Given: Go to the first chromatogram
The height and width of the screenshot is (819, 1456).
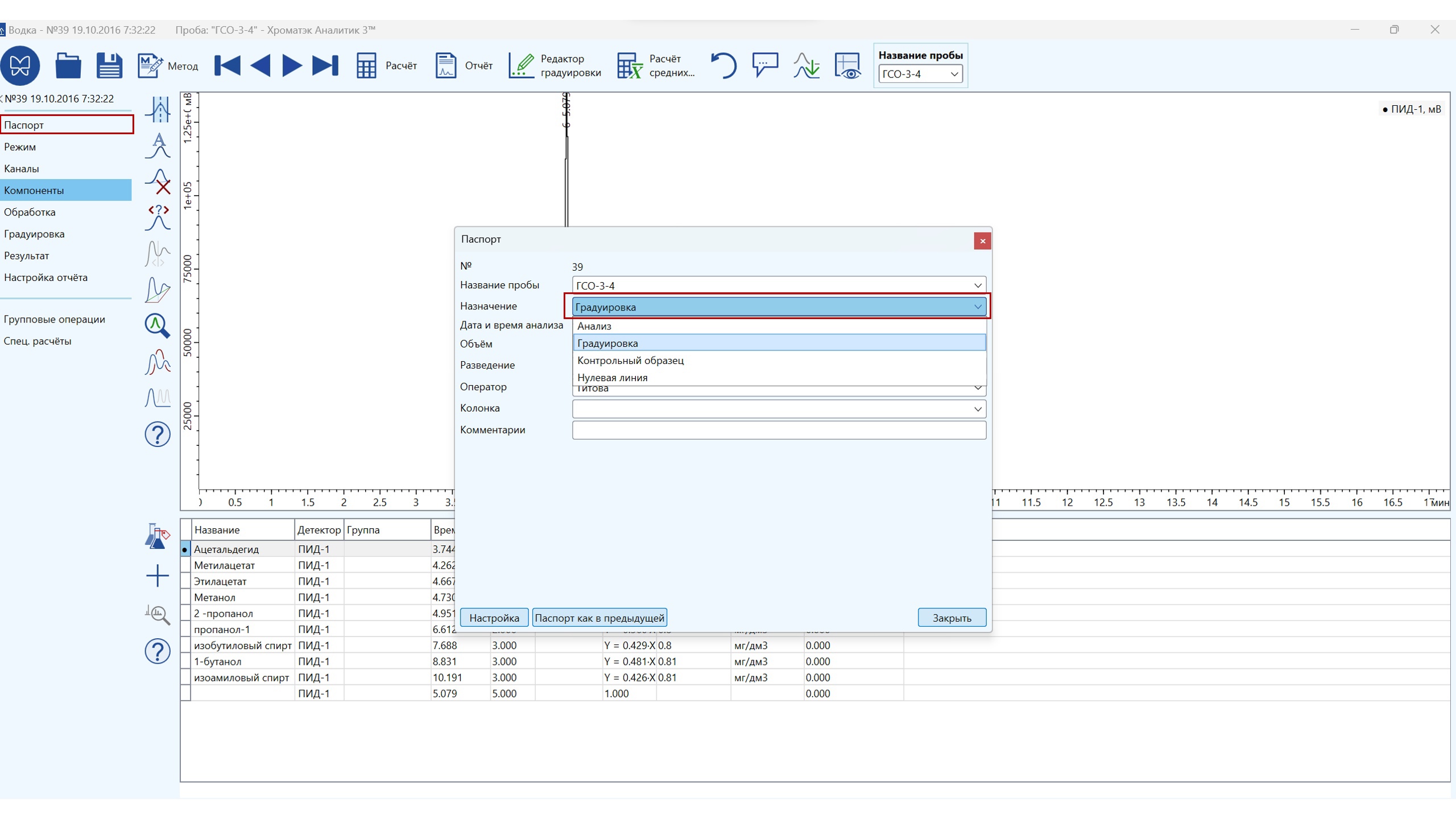Looking at the screenshot, I should pyautogui.click(x=227, y=65).
